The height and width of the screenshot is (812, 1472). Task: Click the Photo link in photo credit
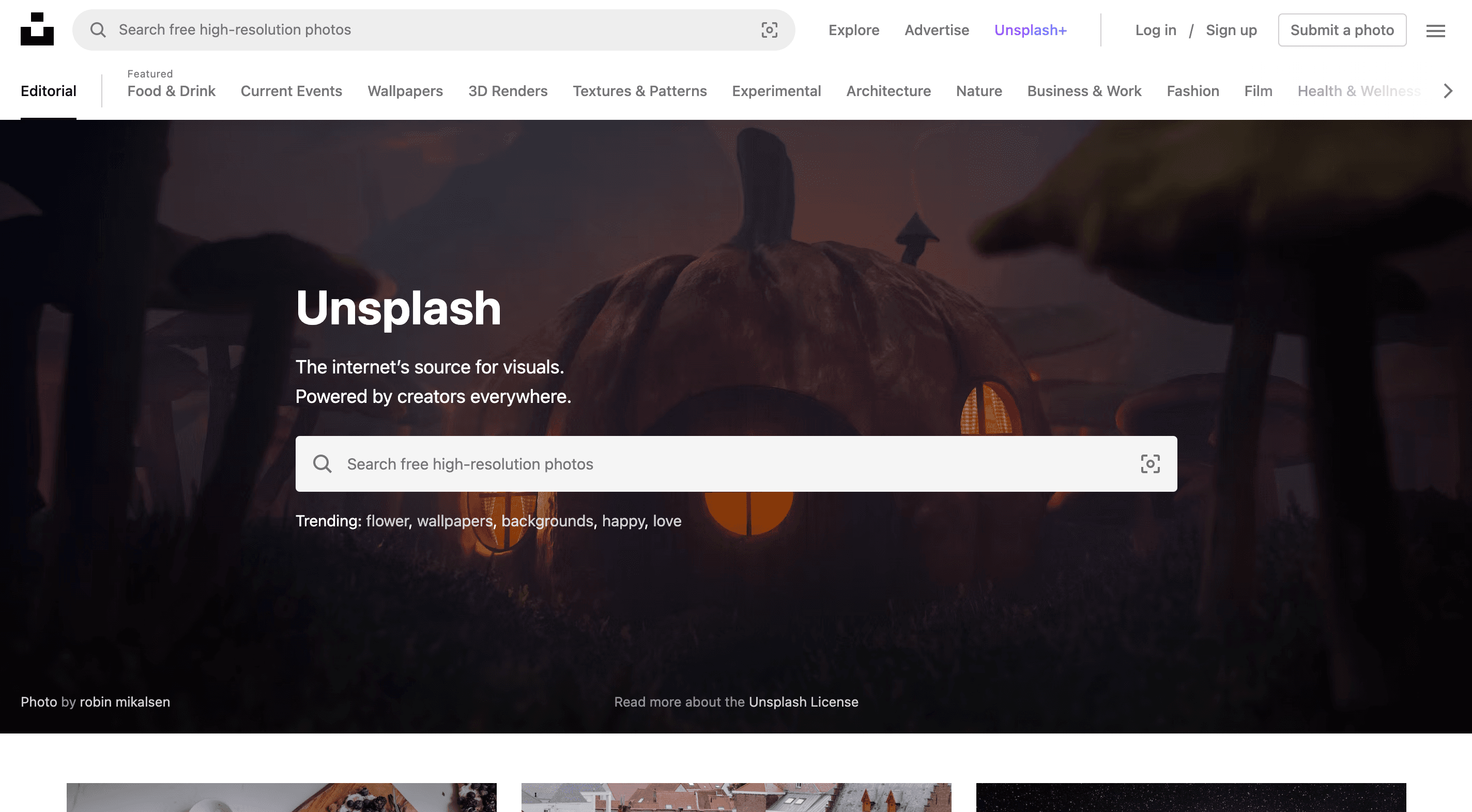point(39,702)
